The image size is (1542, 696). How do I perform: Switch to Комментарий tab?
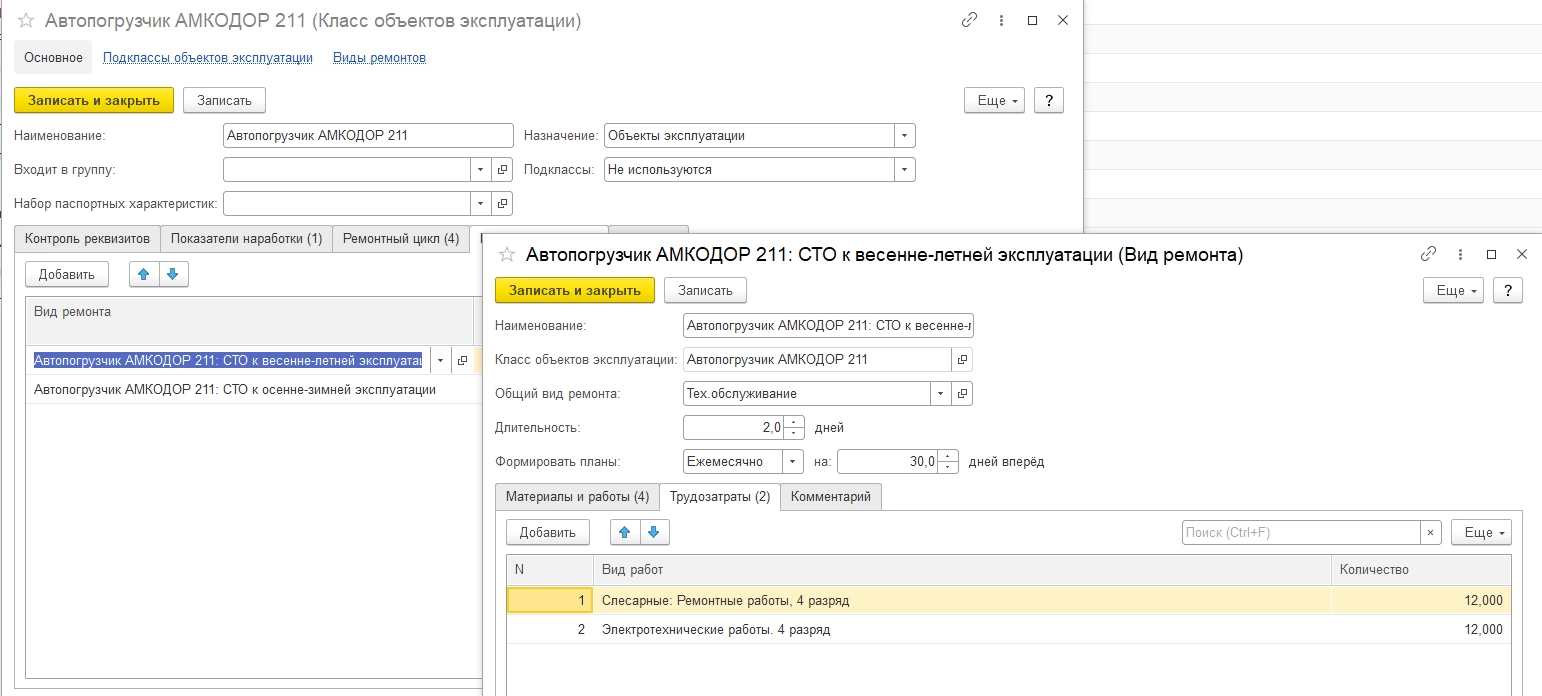[830, 497]
